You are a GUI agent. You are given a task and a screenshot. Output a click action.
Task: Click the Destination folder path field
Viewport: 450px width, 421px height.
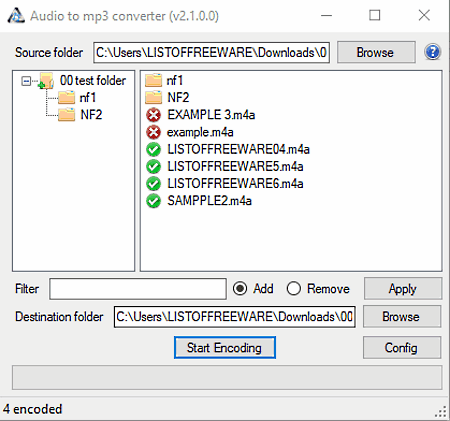[x=235, y=317]
